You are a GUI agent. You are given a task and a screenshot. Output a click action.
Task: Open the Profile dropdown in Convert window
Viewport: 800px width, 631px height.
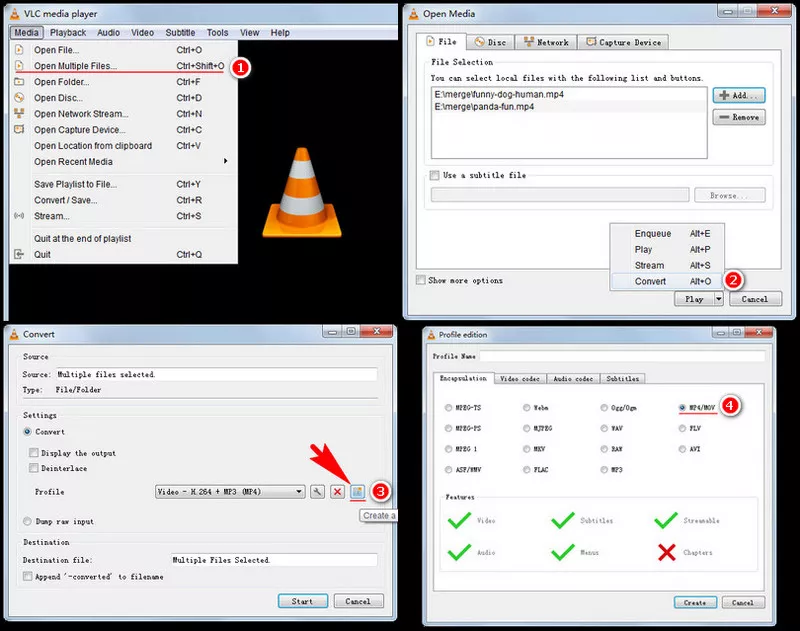[230, 492]
